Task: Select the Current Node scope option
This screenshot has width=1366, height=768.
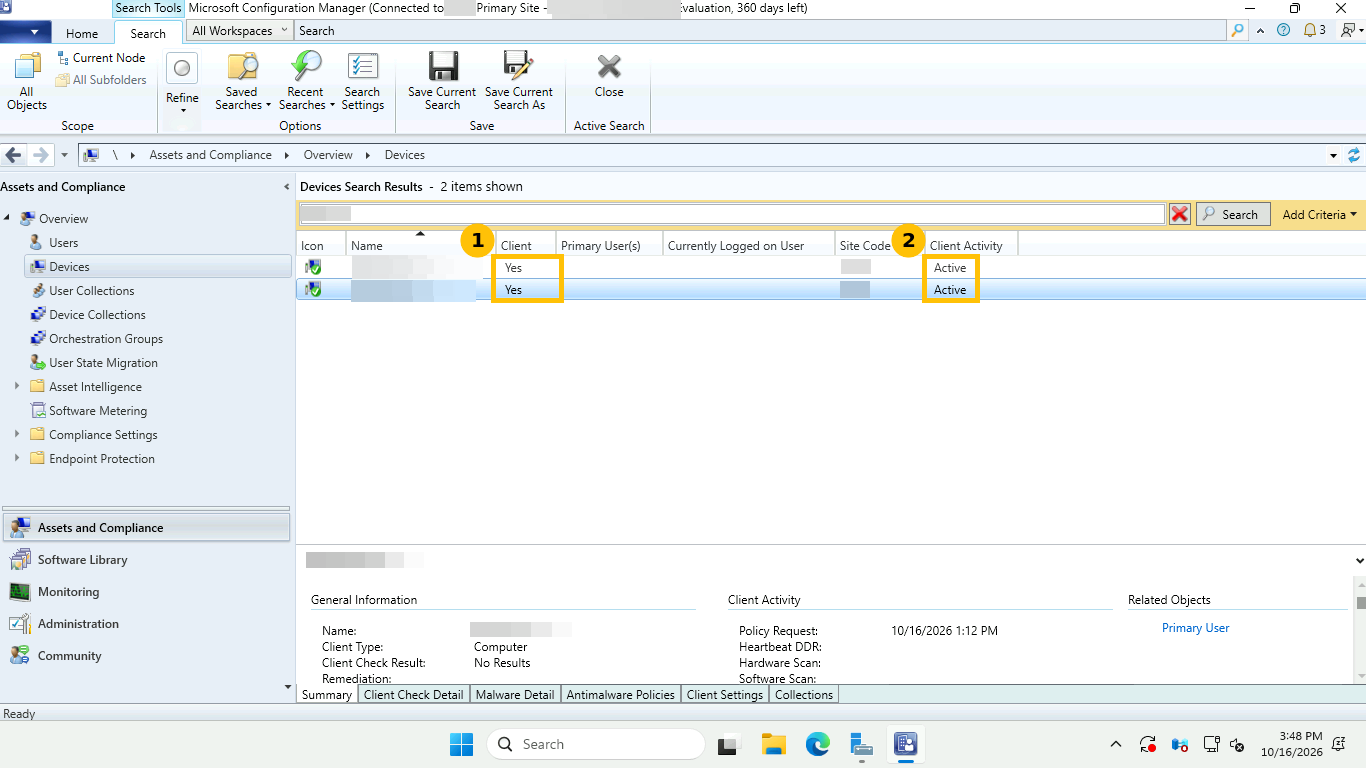Action: click(x=101, y=58)
